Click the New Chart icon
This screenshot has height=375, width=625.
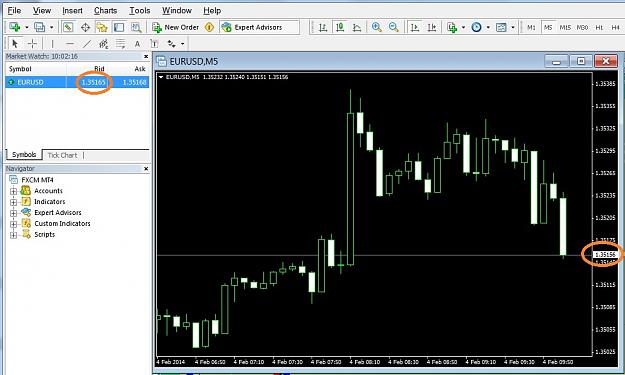[15, 27]
